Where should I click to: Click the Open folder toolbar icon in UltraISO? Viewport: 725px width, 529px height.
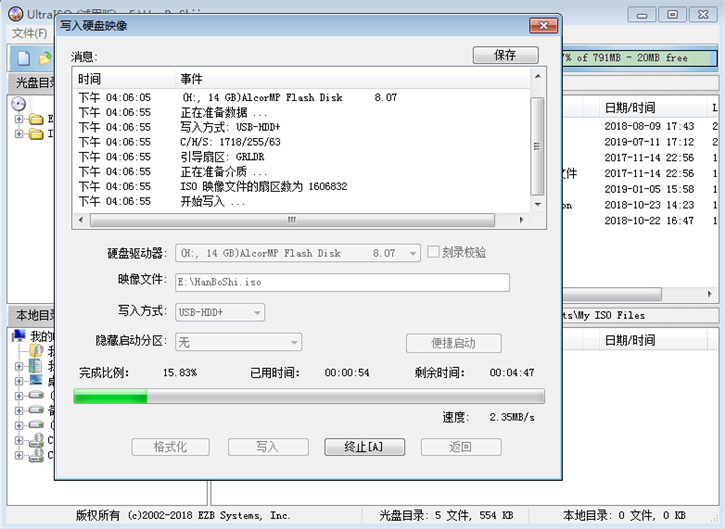(x=45, y=58)
